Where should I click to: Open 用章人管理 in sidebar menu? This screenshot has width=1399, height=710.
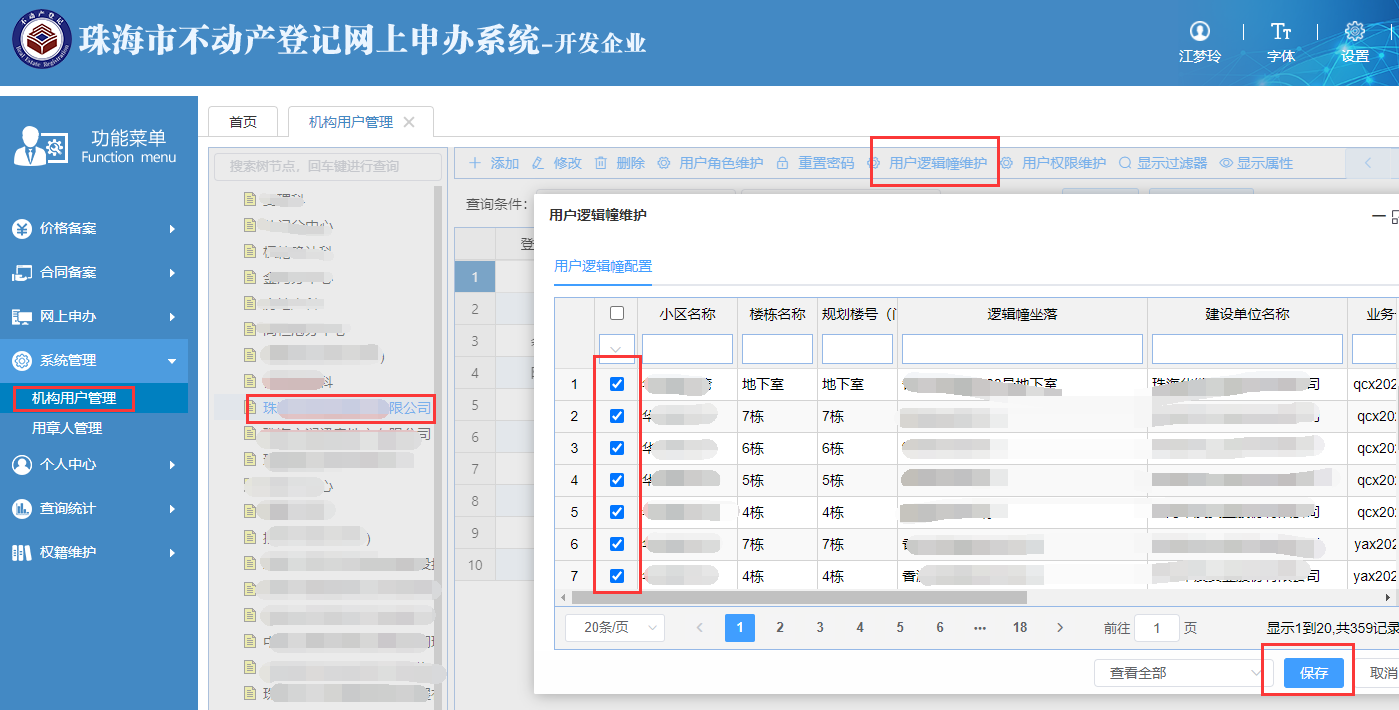pyautogui.click(x=67, y=428)
